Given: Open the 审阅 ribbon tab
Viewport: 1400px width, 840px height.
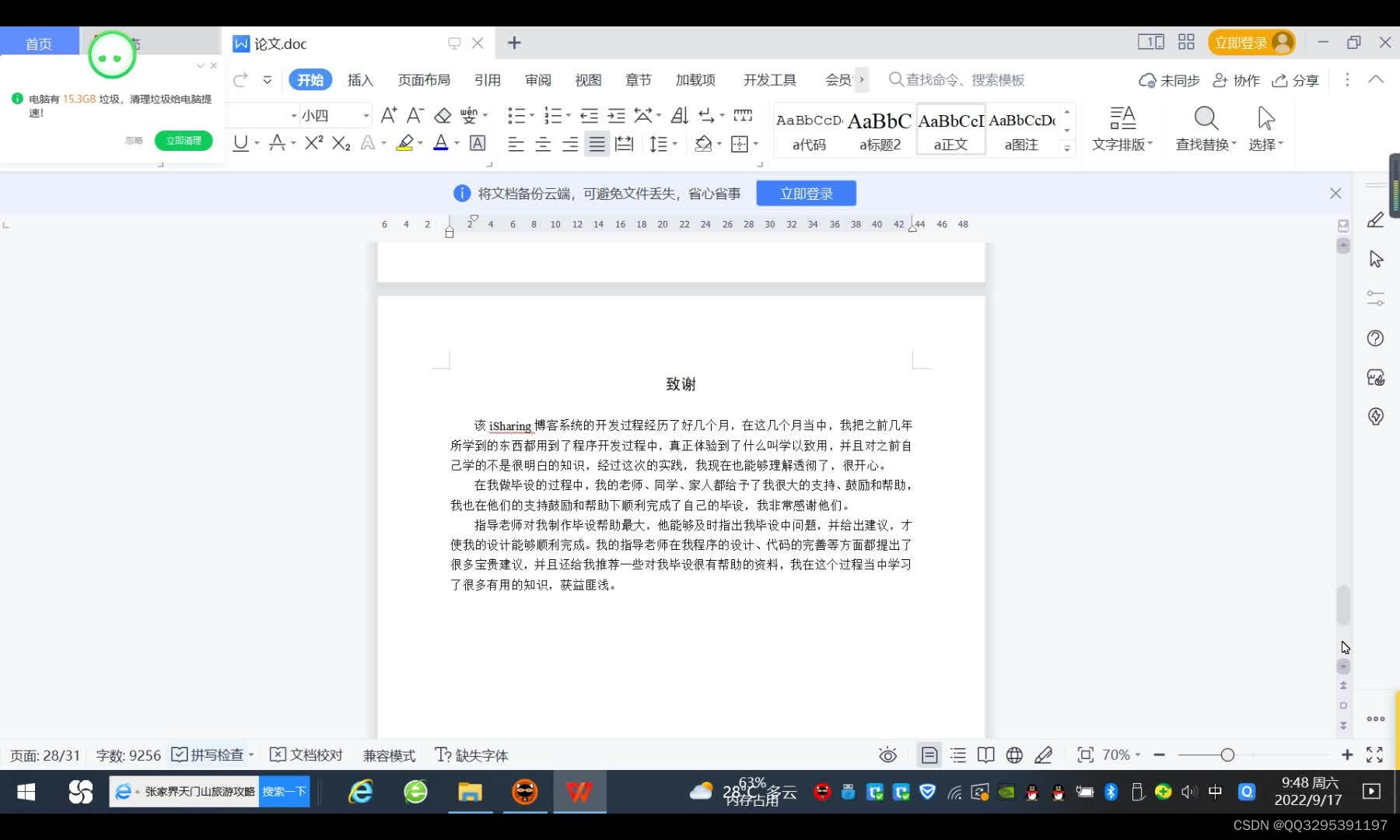Looking at the screenshot, I should pyautogui.click(x=537, y=79).
